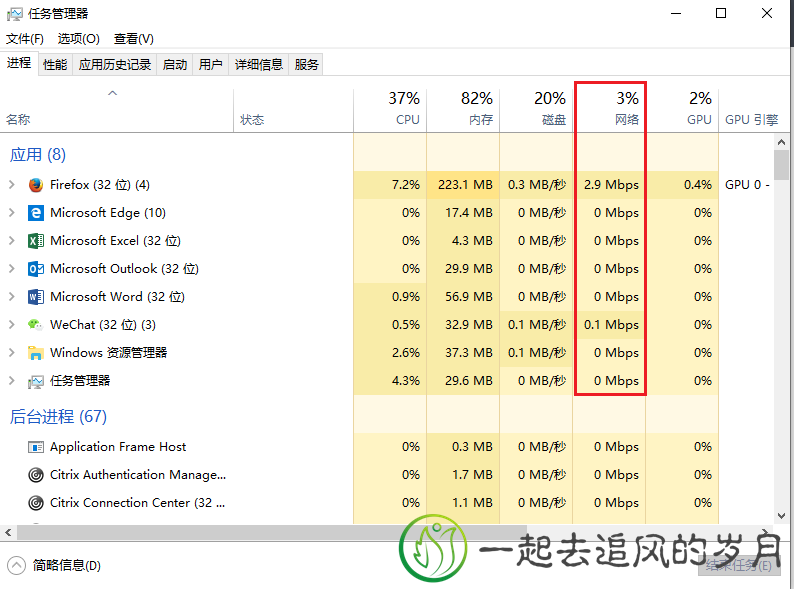The width and height of the screenshot is (794, 589).
Task: Click the horizontal scrollbar thumb
Action: (x=271, y=532)
